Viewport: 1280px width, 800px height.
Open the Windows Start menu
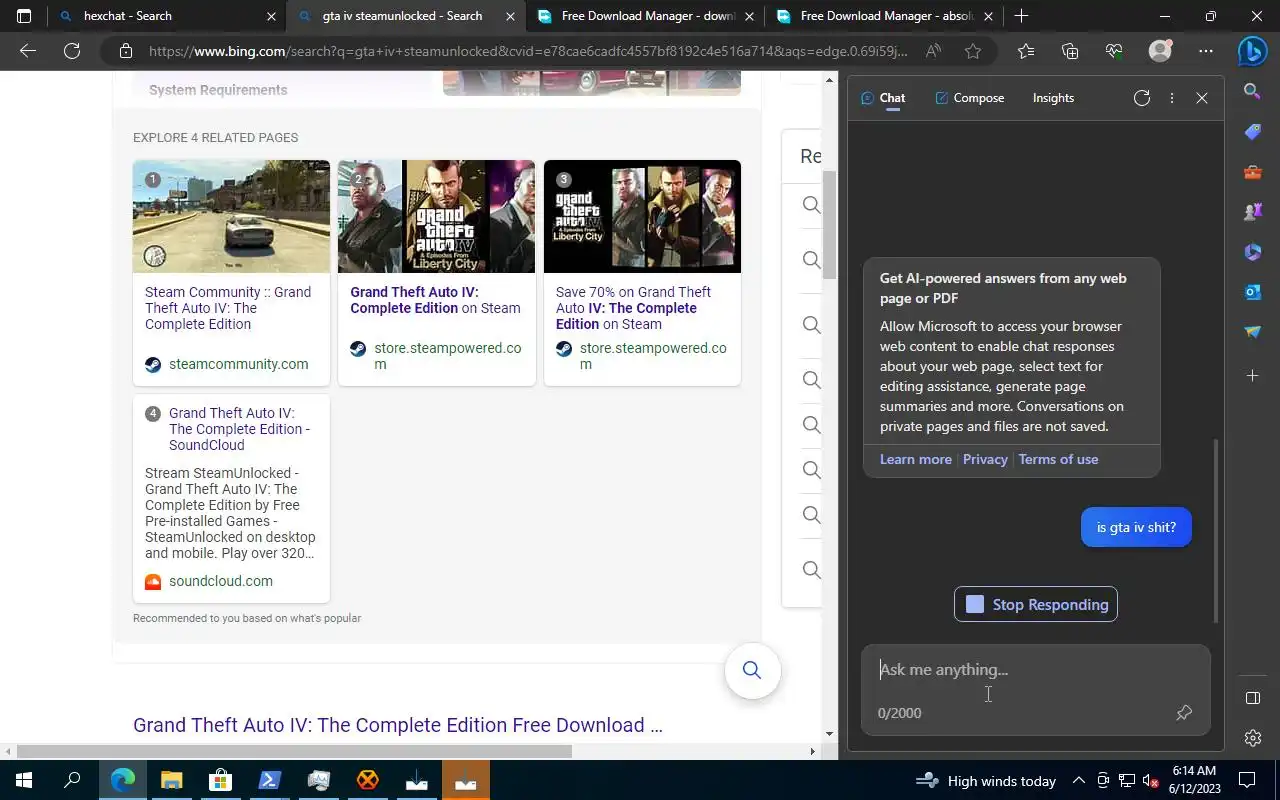click(x=24, y=780)
